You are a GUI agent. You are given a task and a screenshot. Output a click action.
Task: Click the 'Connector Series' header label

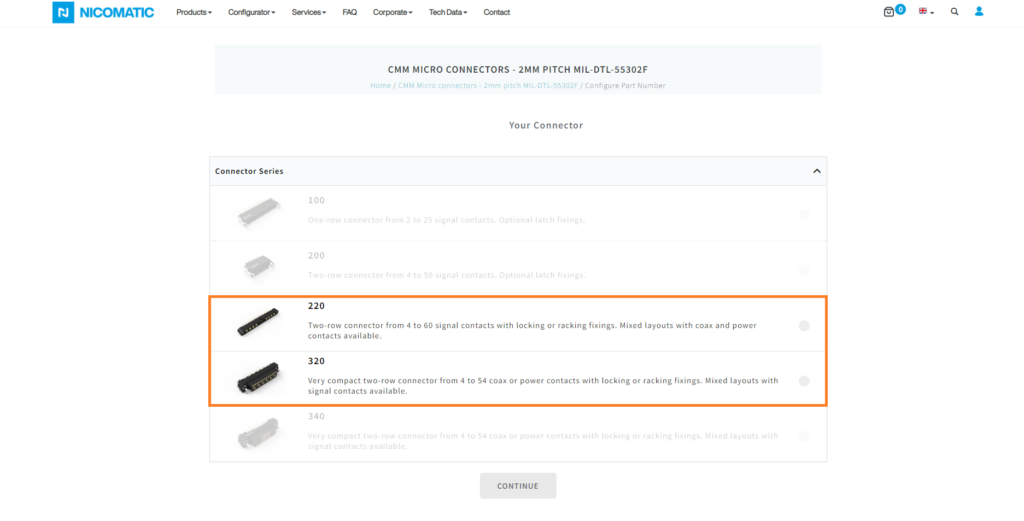click(249, 171)
